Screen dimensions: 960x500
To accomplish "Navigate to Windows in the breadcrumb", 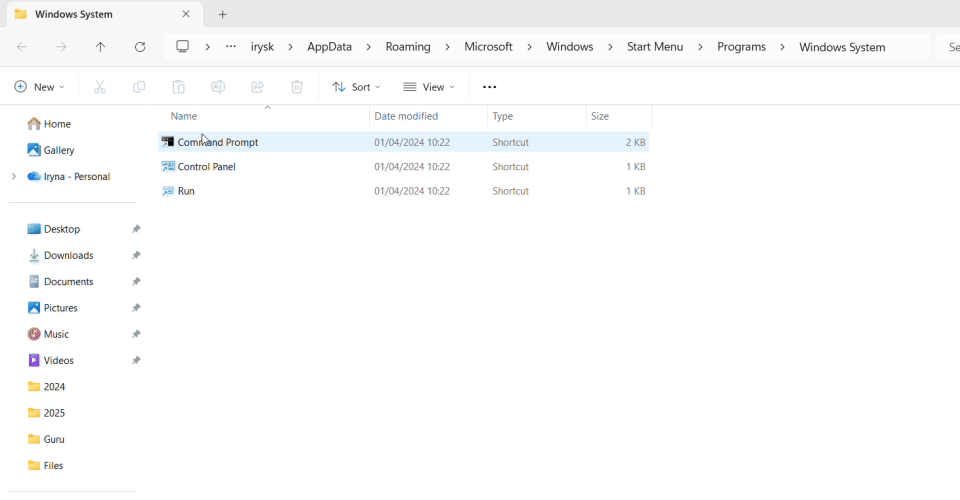I will pos(569,47).
